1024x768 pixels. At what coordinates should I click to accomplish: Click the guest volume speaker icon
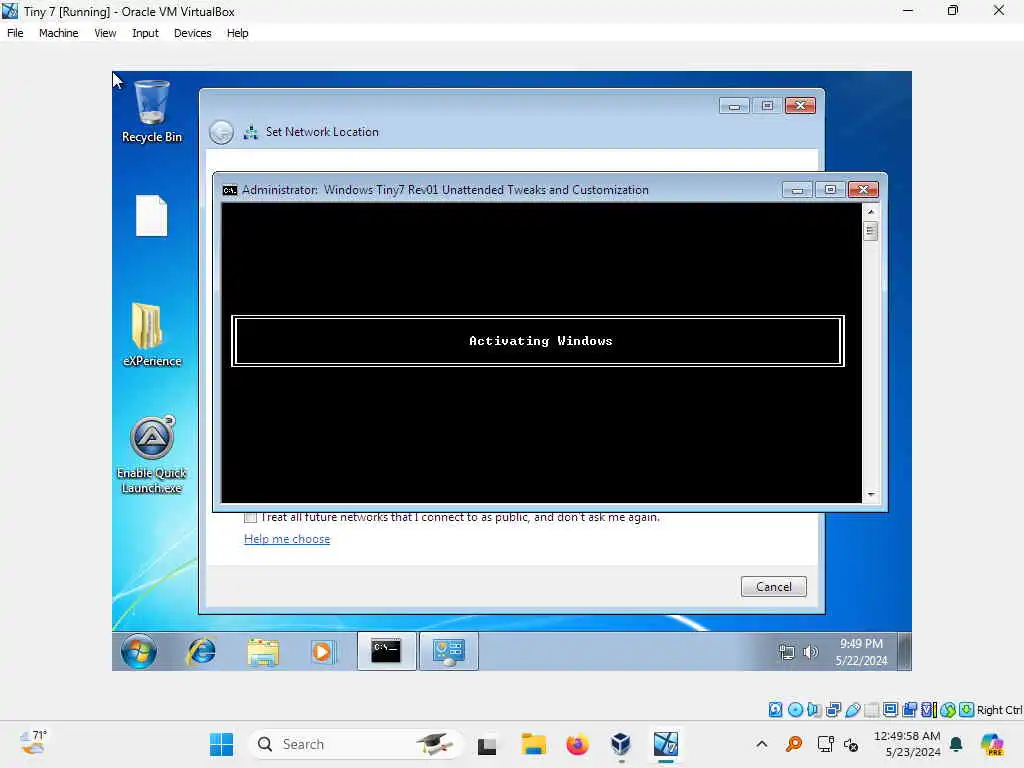click(810, 652)
